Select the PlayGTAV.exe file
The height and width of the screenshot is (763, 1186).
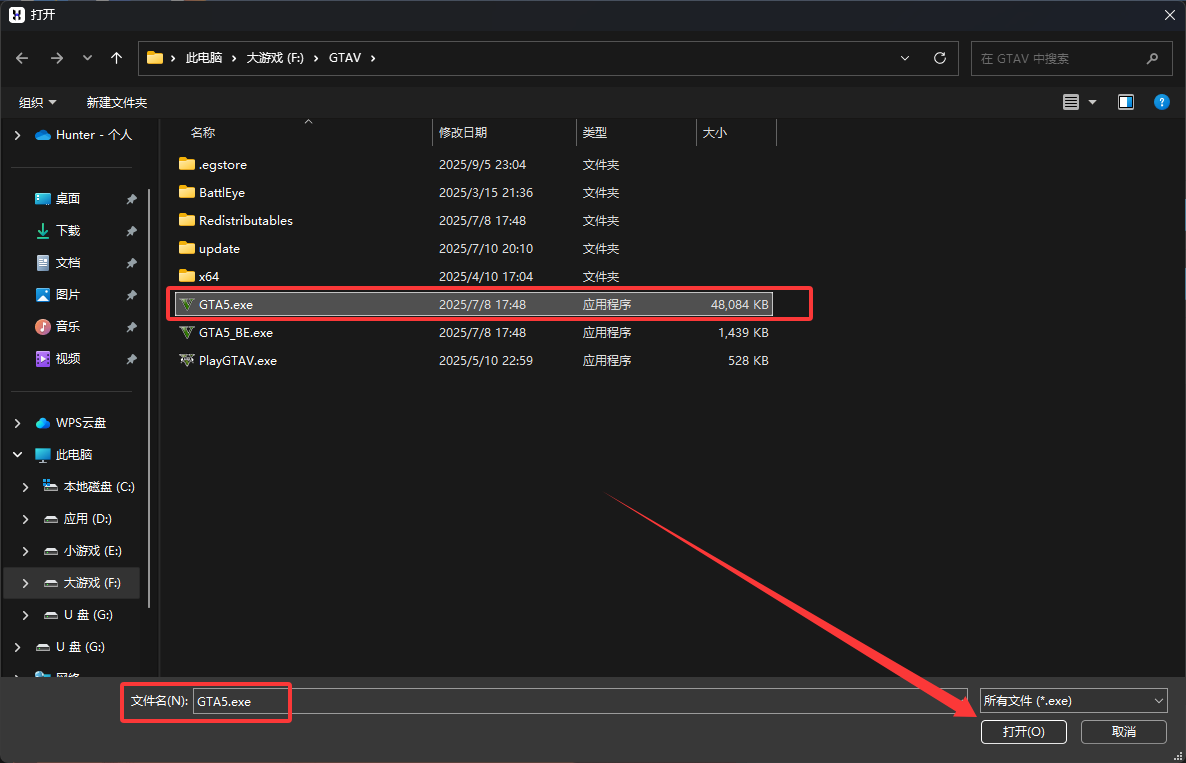[237, 360]
